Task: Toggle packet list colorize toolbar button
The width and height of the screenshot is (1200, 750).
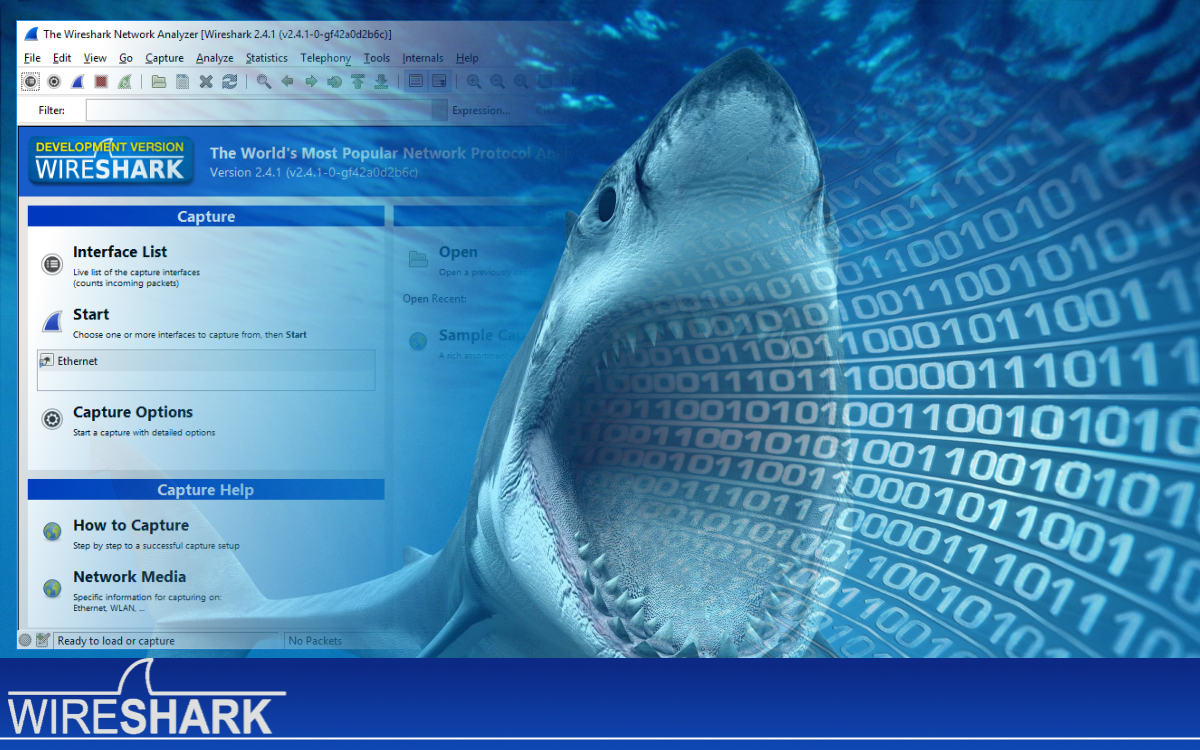Action: 416,82
